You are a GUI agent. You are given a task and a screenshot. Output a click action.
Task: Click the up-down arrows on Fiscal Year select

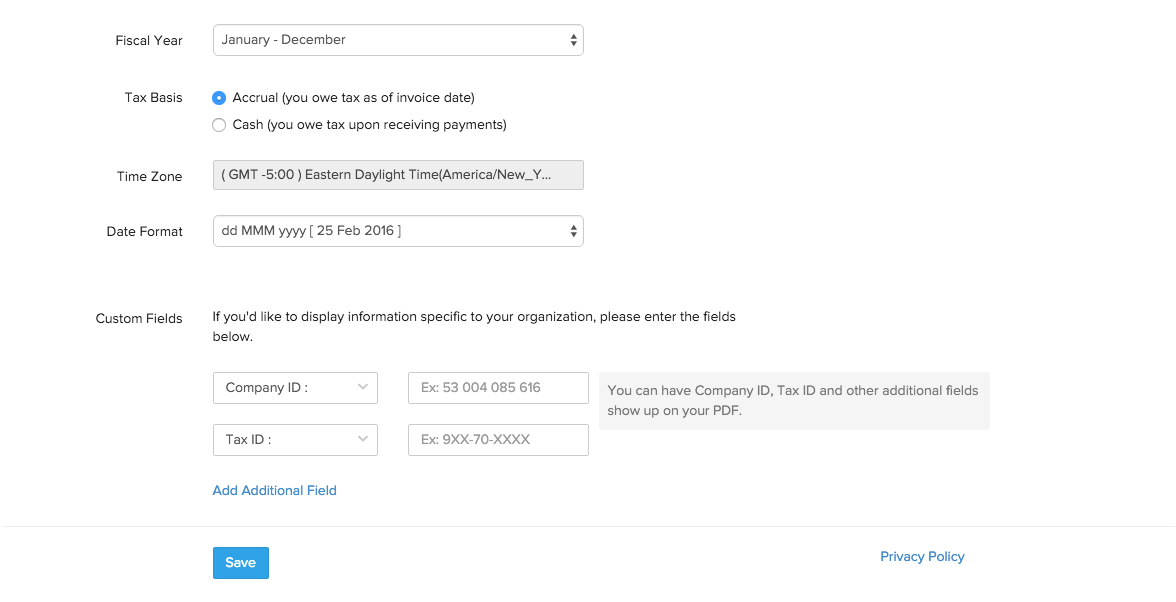point(573,40)
